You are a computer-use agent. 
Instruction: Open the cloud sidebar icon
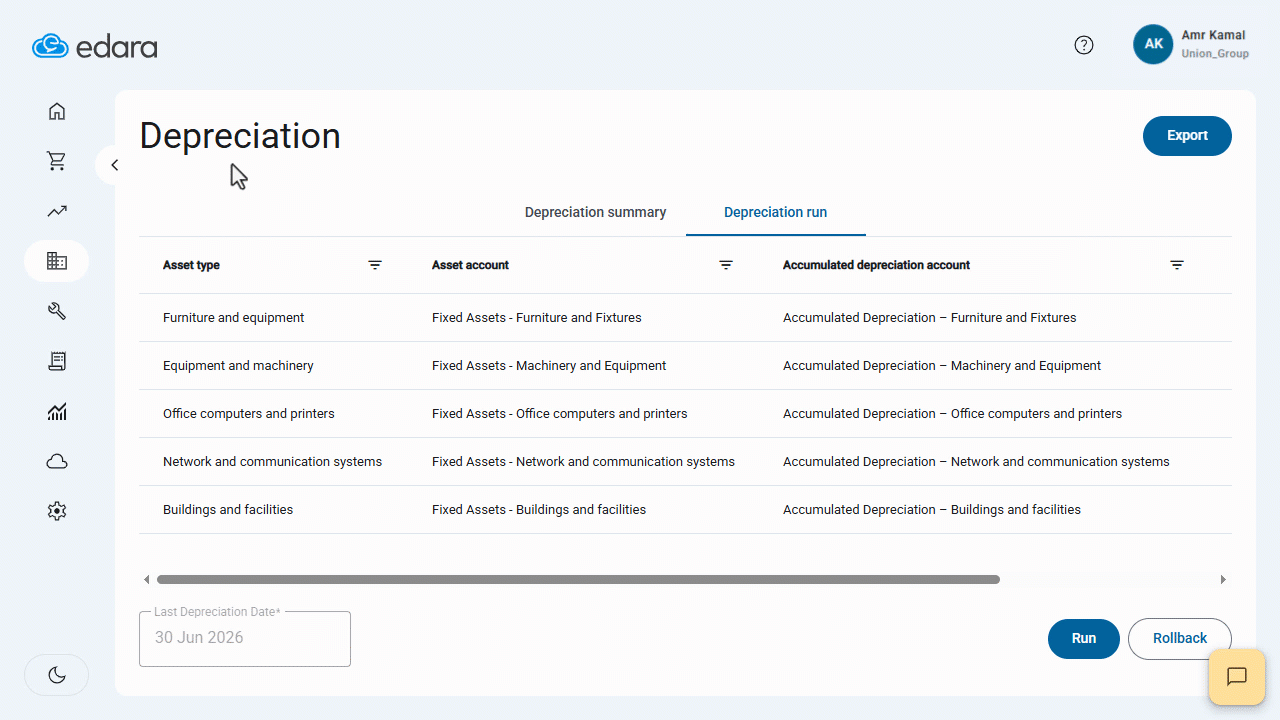pyautogui.click(x=57, y=461)
